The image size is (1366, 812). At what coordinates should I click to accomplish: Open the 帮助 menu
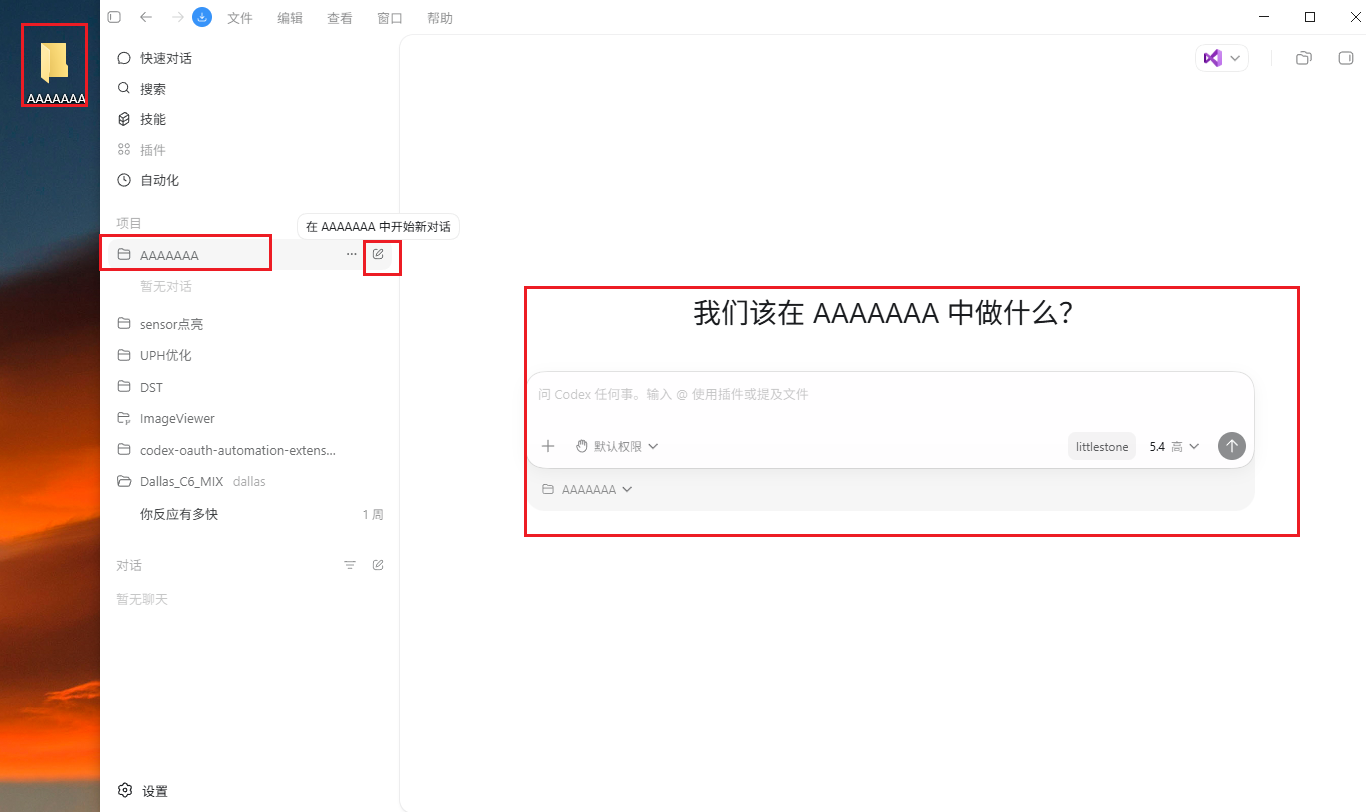(440, 18)
